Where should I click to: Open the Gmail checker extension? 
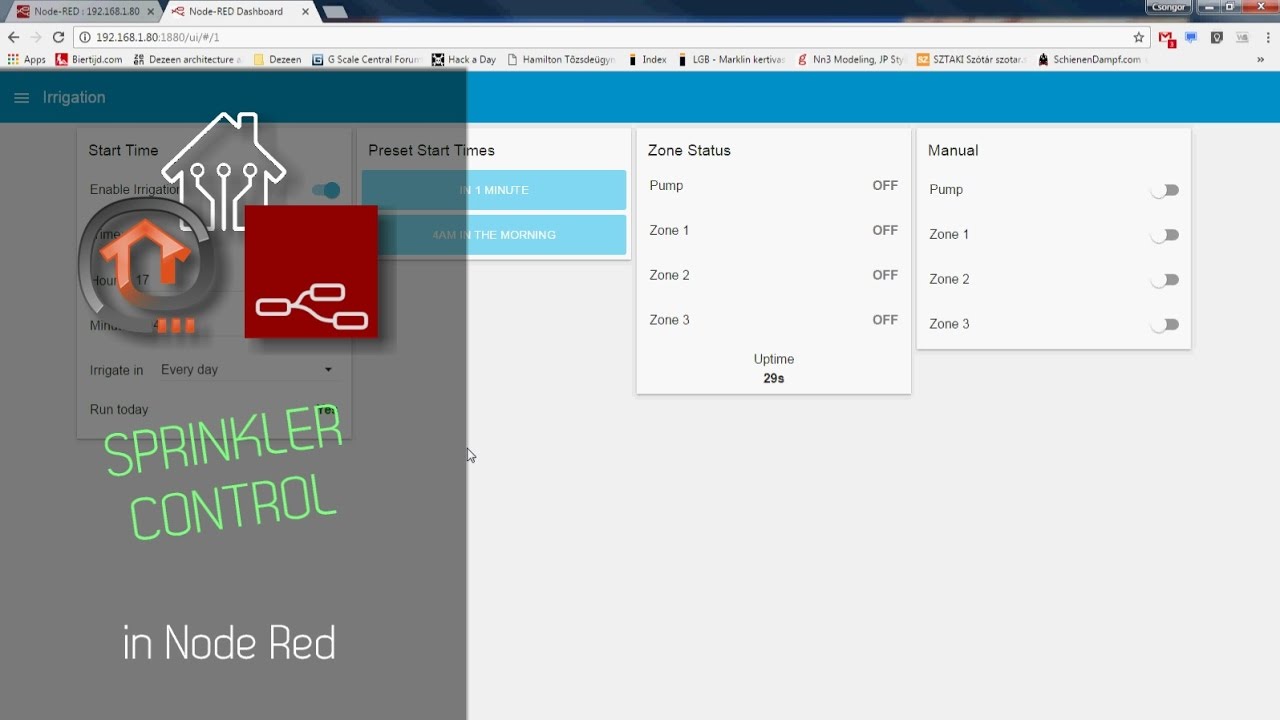click(1167, 38)
